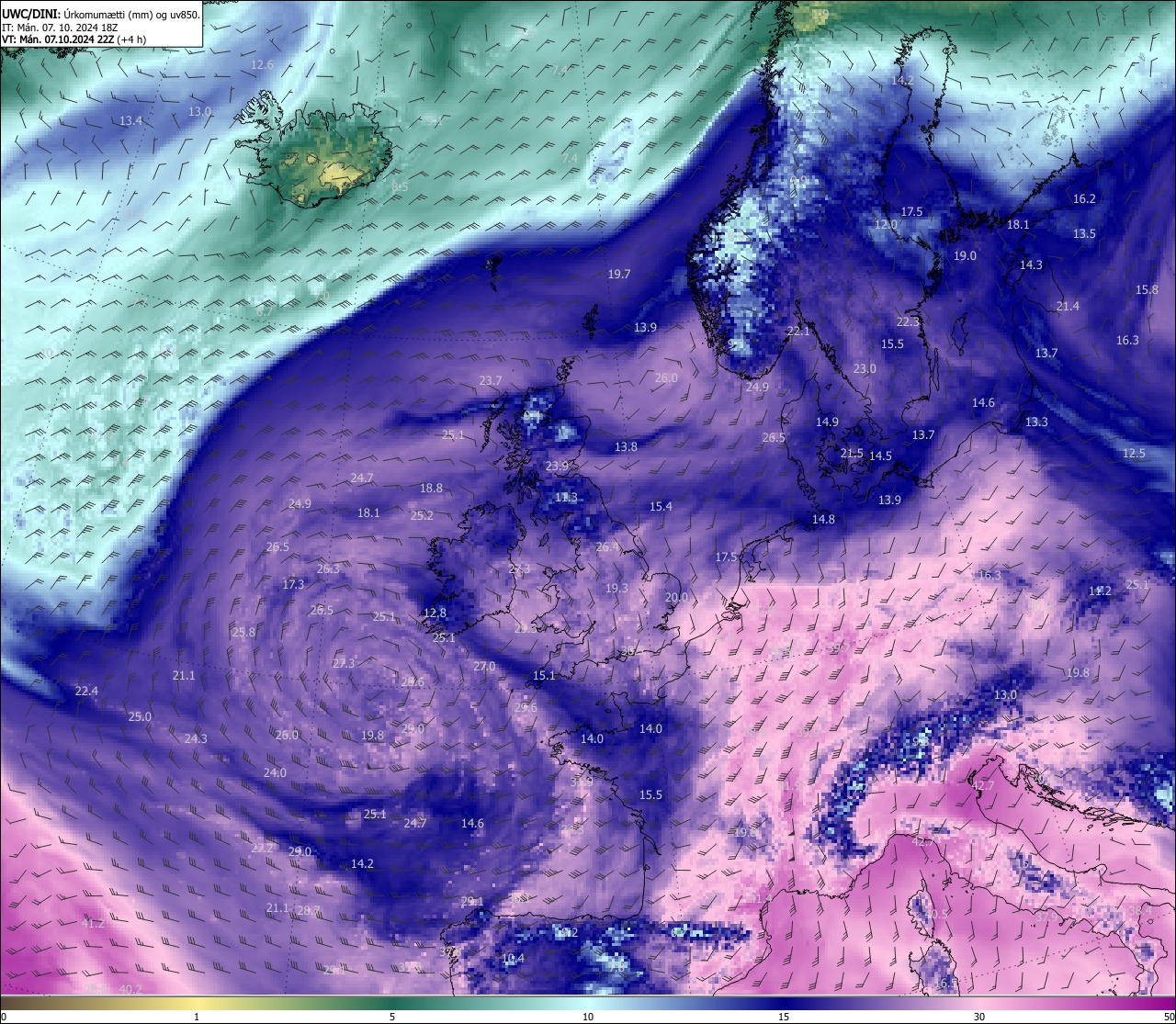Click the color scale tick labelled 30

pyautogui.click(x=979, y=1017)
